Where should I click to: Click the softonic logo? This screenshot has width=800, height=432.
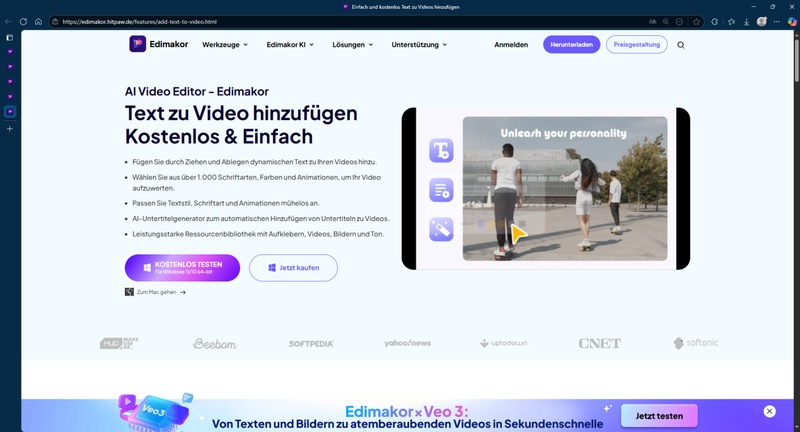tap(696, 343)
